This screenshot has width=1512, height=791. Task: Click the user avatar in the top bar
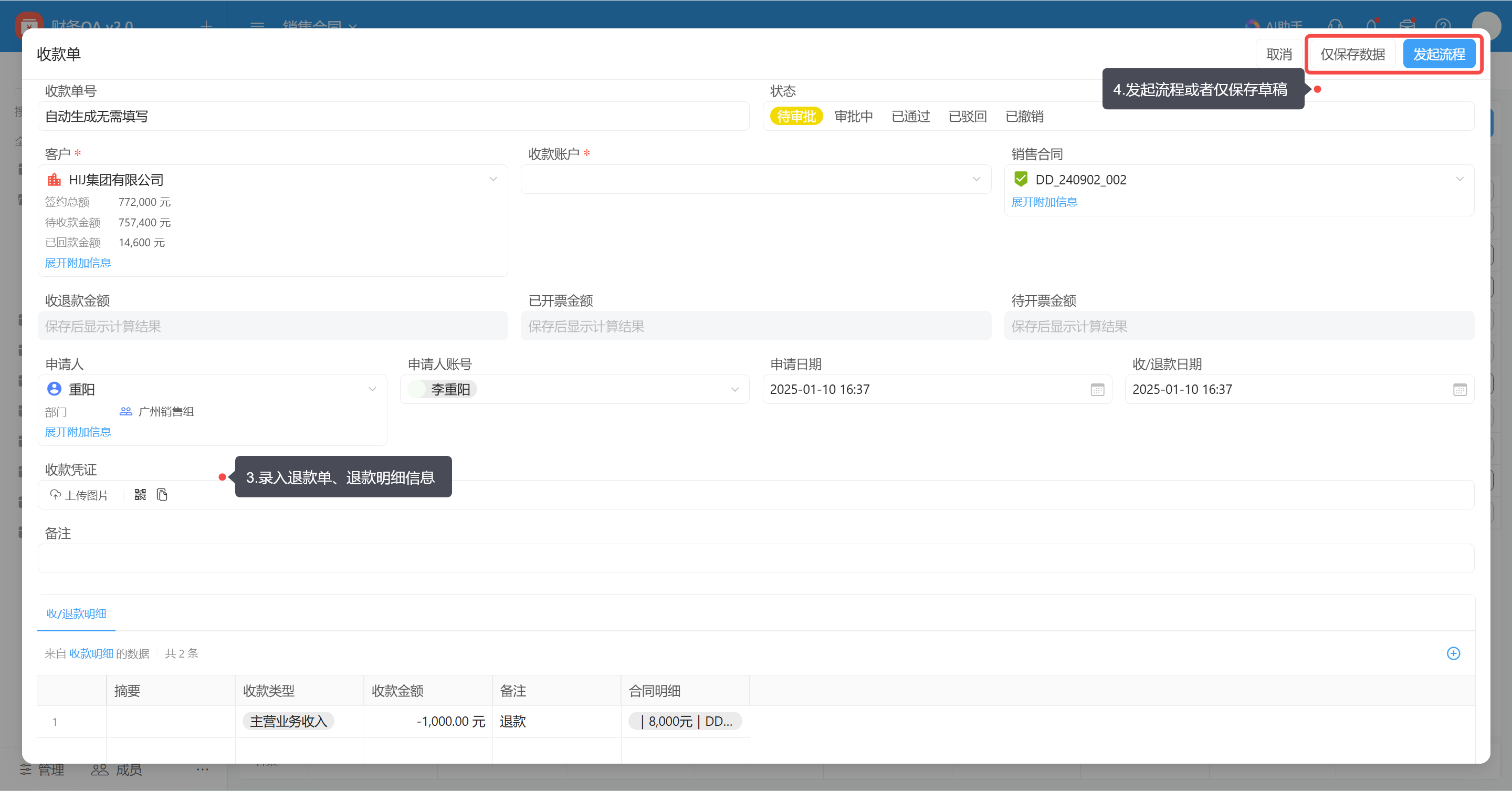point(1486,26)
